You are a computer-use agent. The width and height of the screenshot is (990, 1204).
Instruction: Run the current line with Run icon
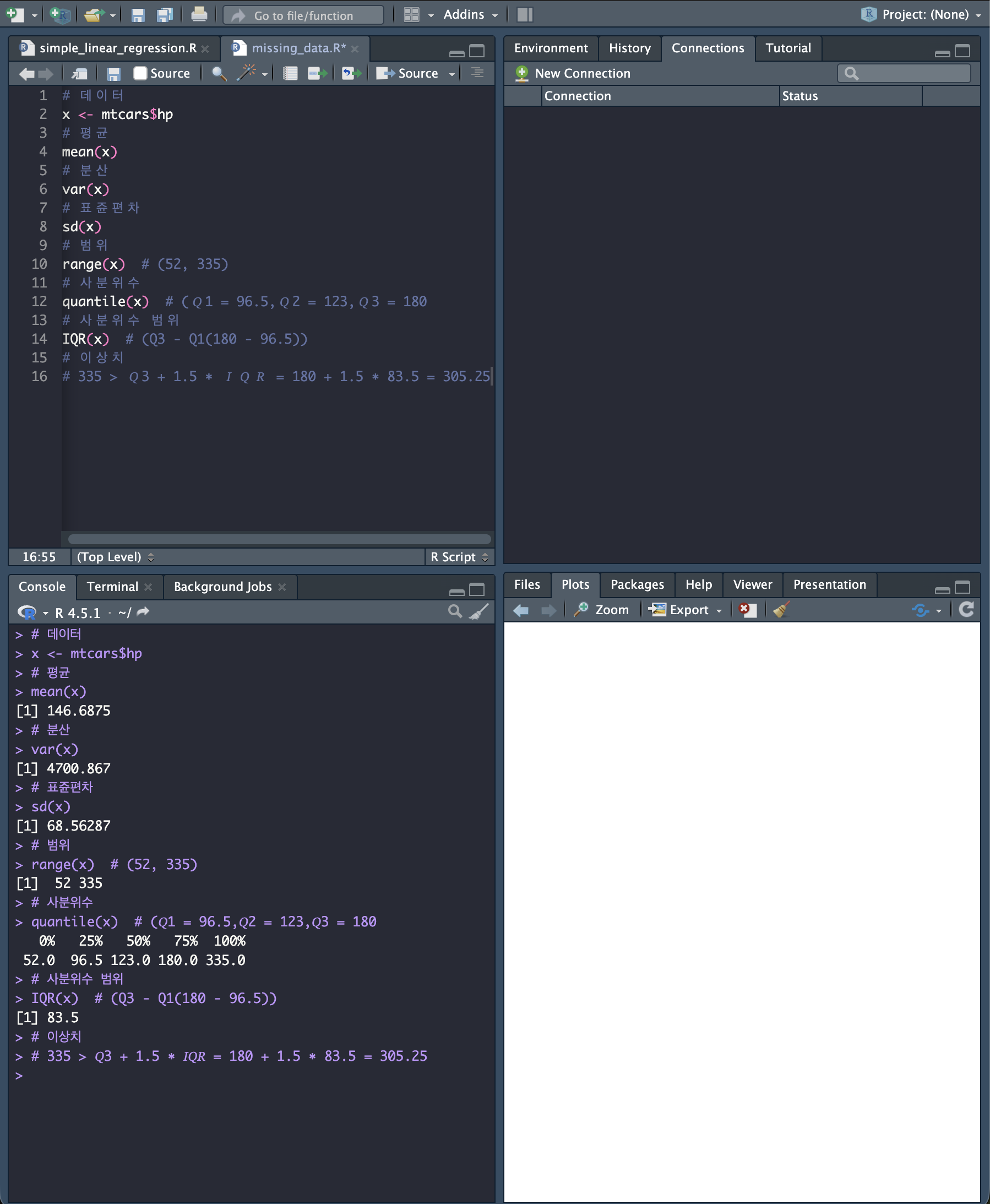317,74
